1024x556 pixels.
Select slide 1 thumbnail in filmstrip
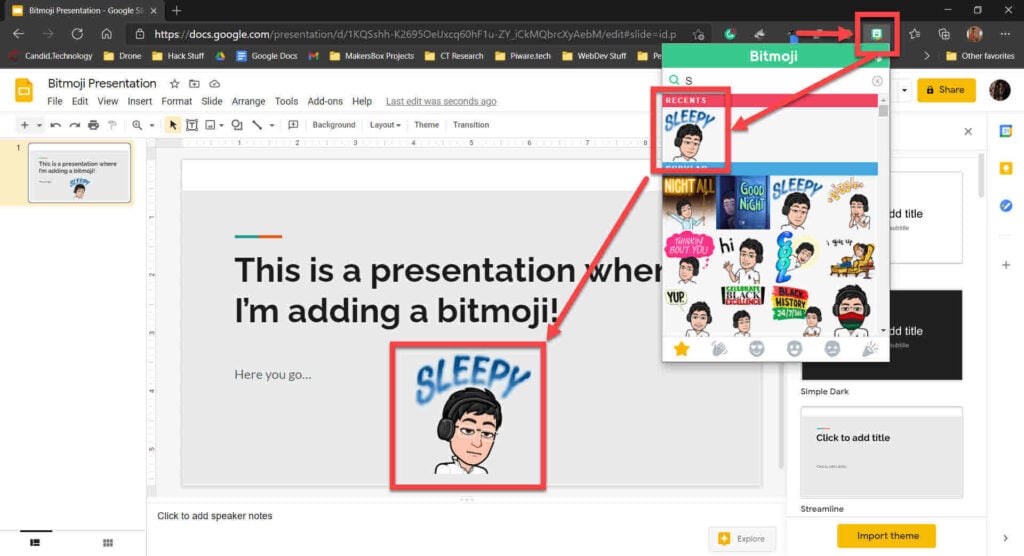79,172
